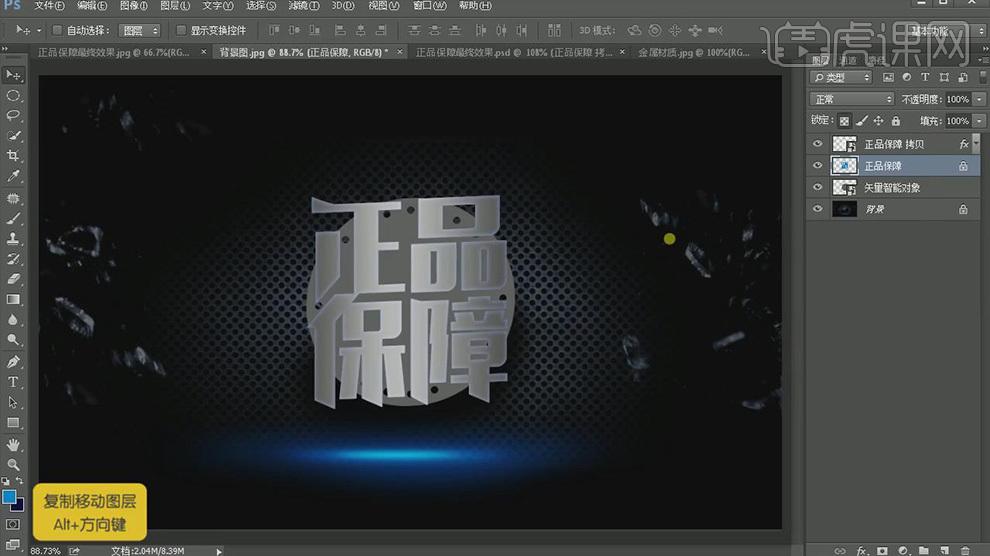Close the 背景图.jpg document tab
990x556 pixels.
400,52
